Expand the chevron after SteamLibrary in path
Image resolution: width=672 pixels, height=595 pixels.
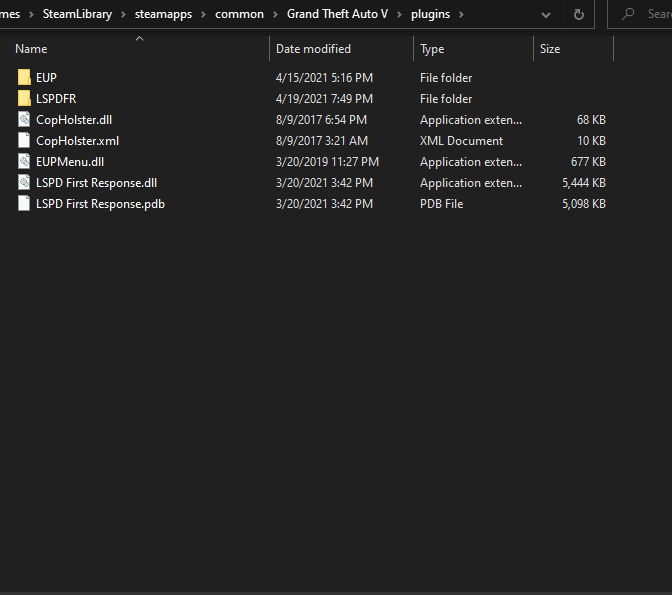click(x=123, y=15)
